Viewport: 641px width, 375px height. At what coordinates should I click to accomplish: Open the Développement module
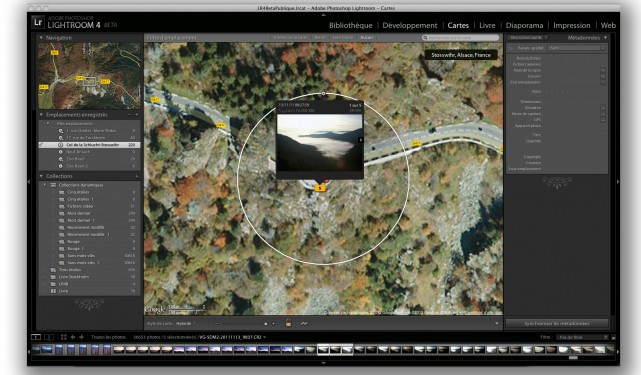[x=410, y=25]
